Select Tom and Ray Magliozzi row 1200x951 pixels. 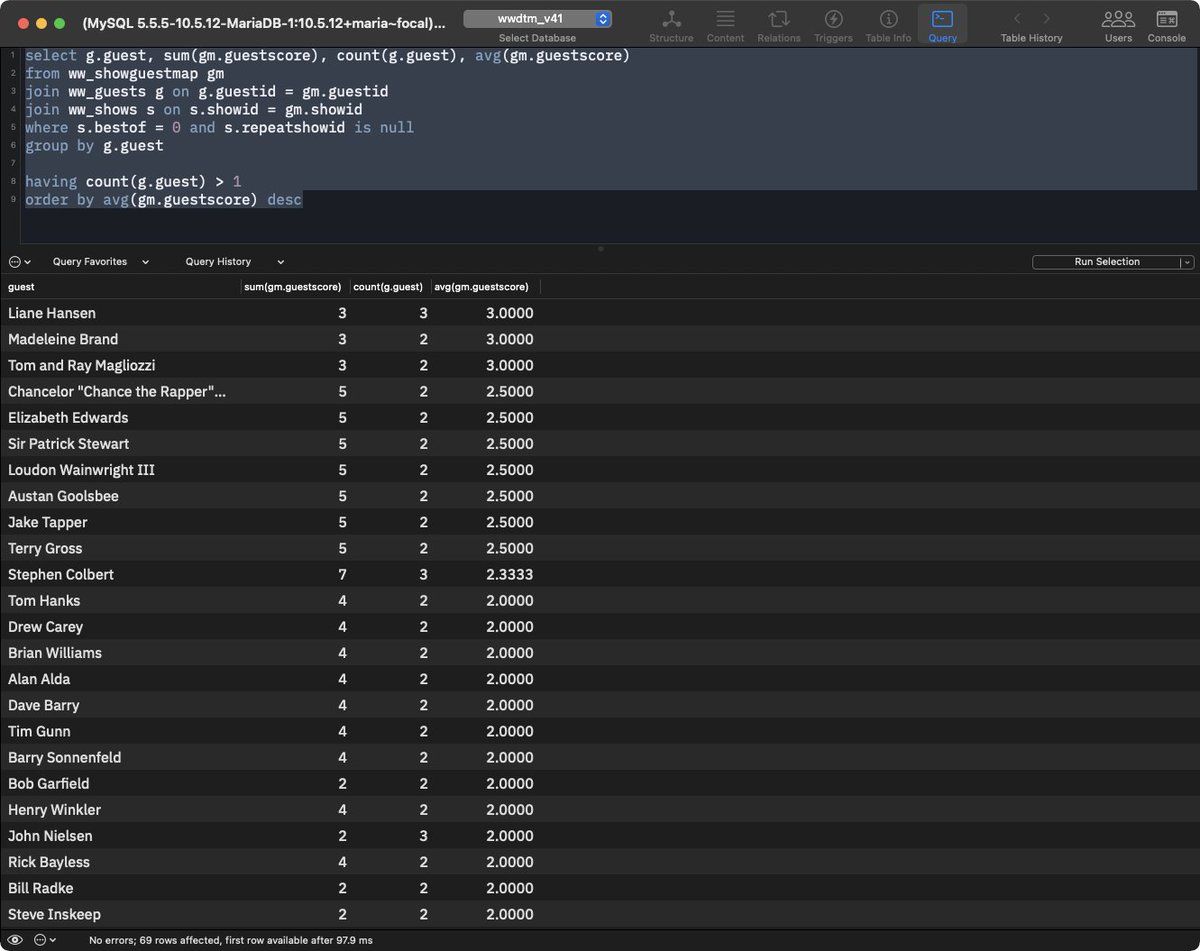point(600,365)
